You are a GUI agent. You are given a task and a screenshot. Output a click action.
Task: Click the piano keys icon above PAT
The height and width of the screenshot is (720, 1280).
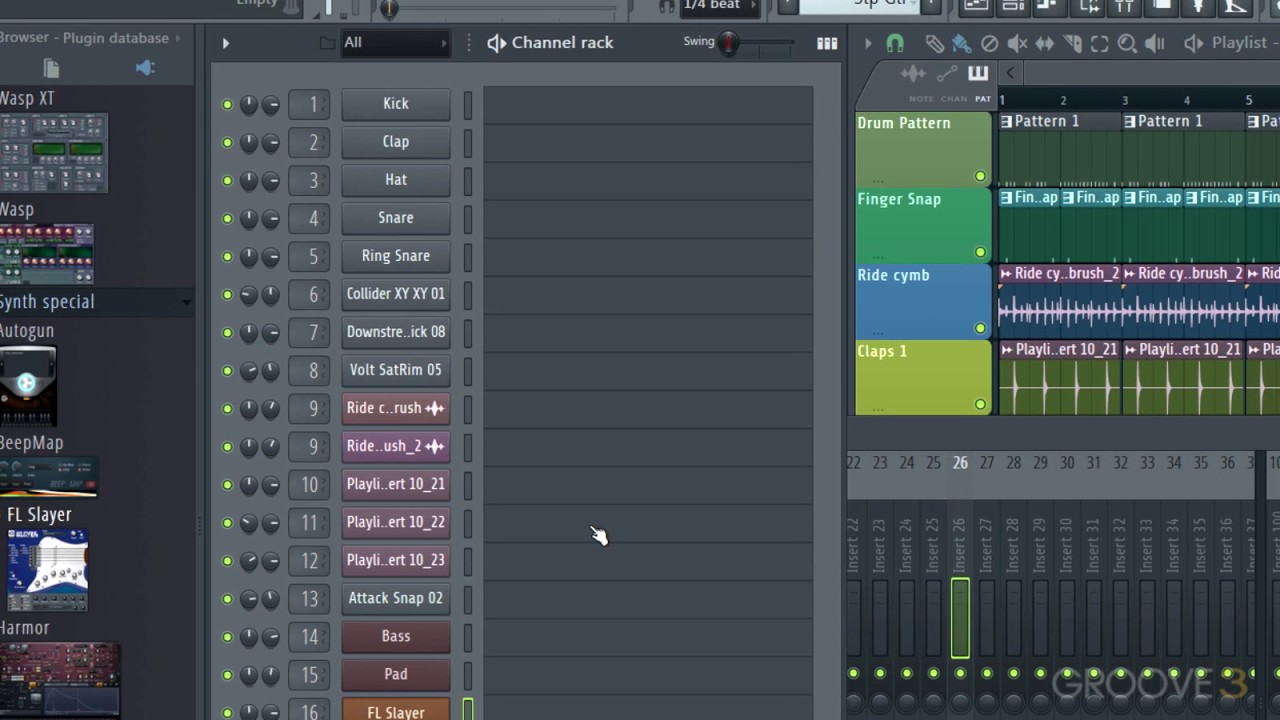click(x=978, y=73)
